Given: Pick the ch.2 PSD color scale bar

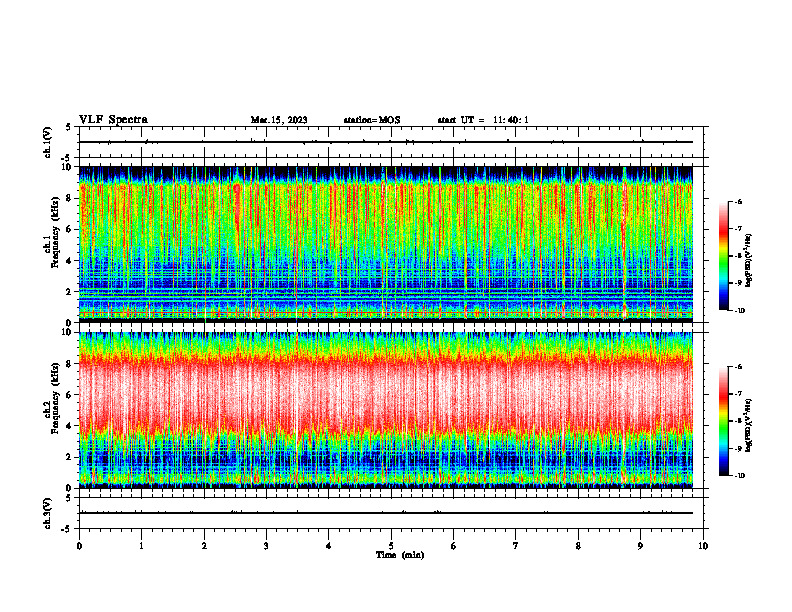Looking at the screenshot, I should pyautogui.click(x=724, y=421).
